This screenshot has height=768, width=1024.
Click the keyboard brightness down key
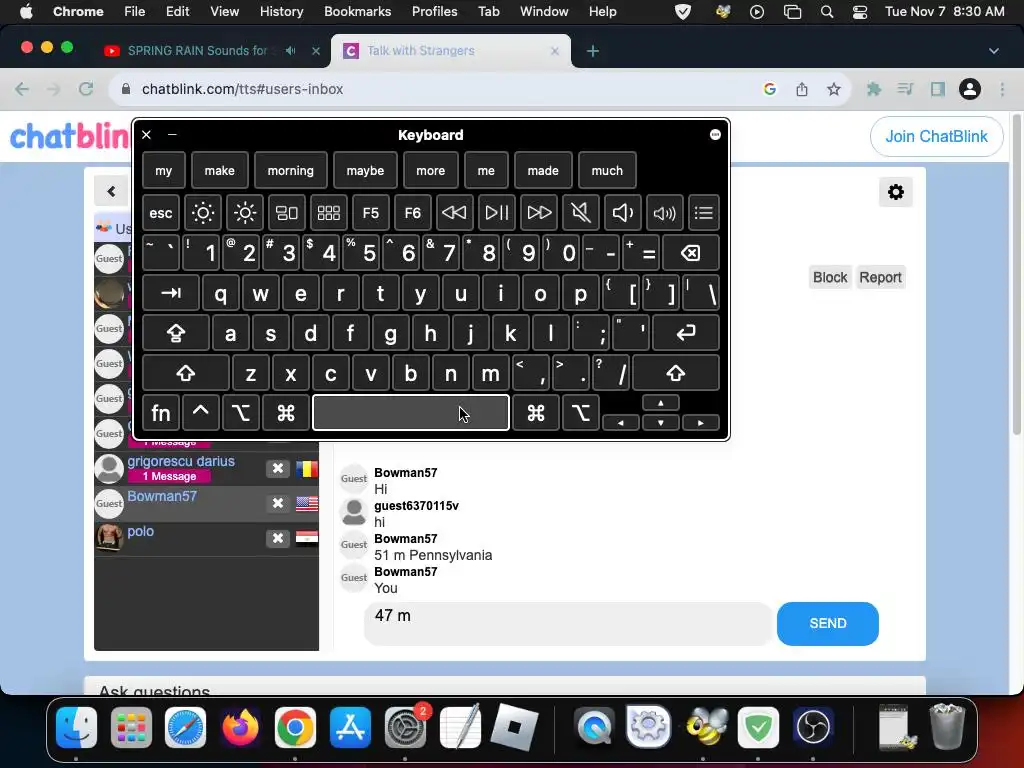(x=203, y=212)
